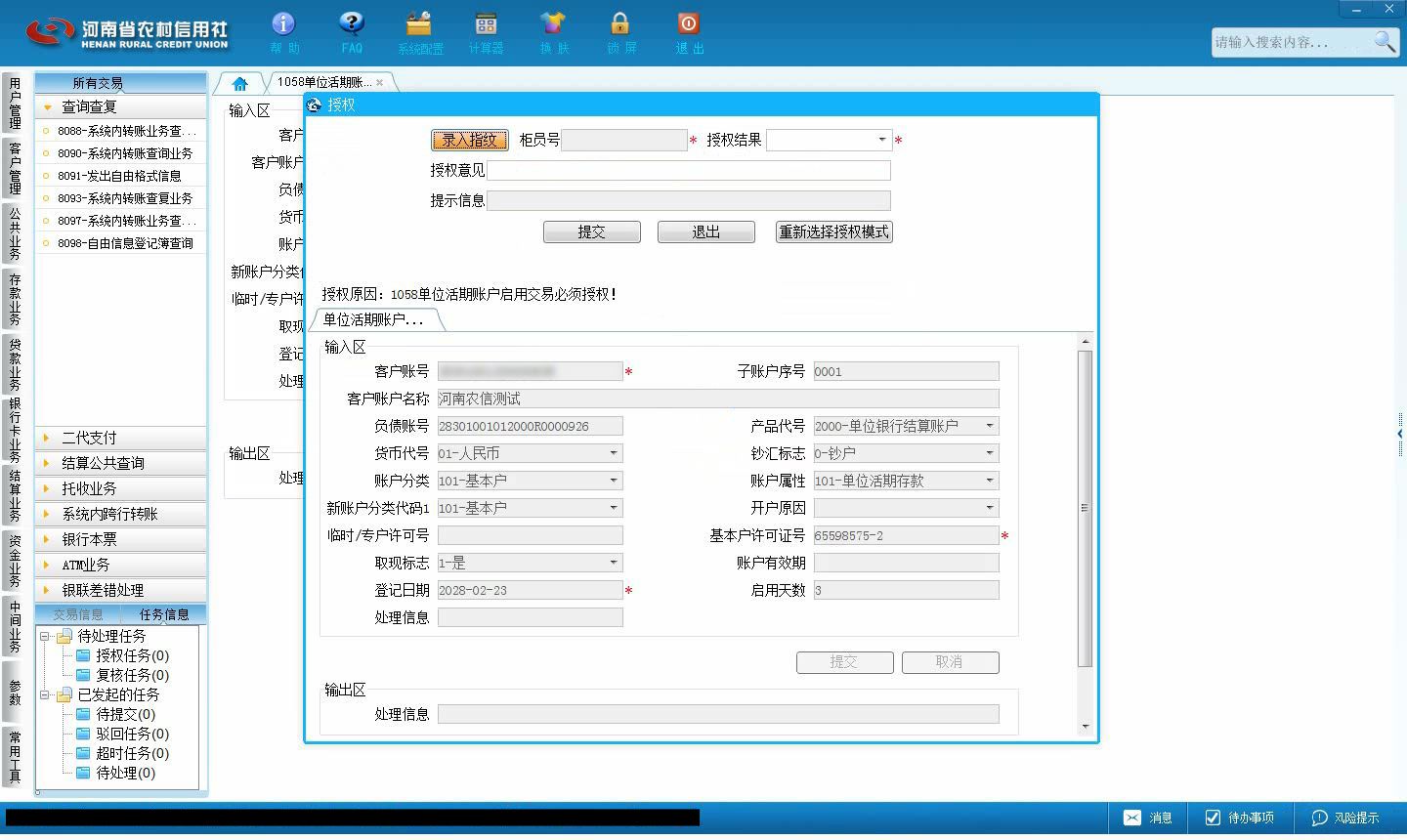This screenshot has height=840, width=1407.
Task: Click the 换肤 skin change icon
Action: 553,32
